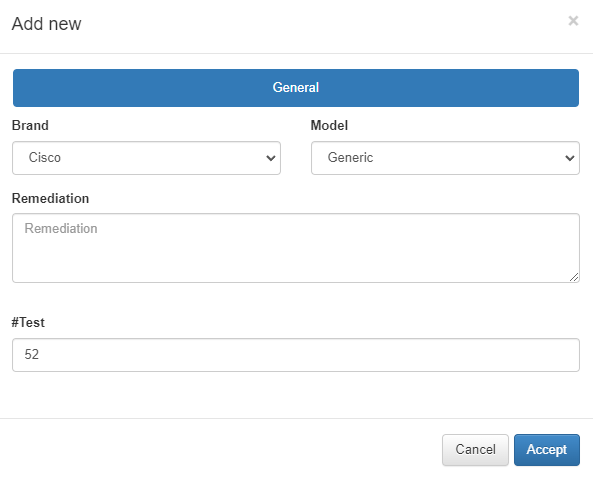Click the Model field label

pyautogui.click(x=329, y=126)
